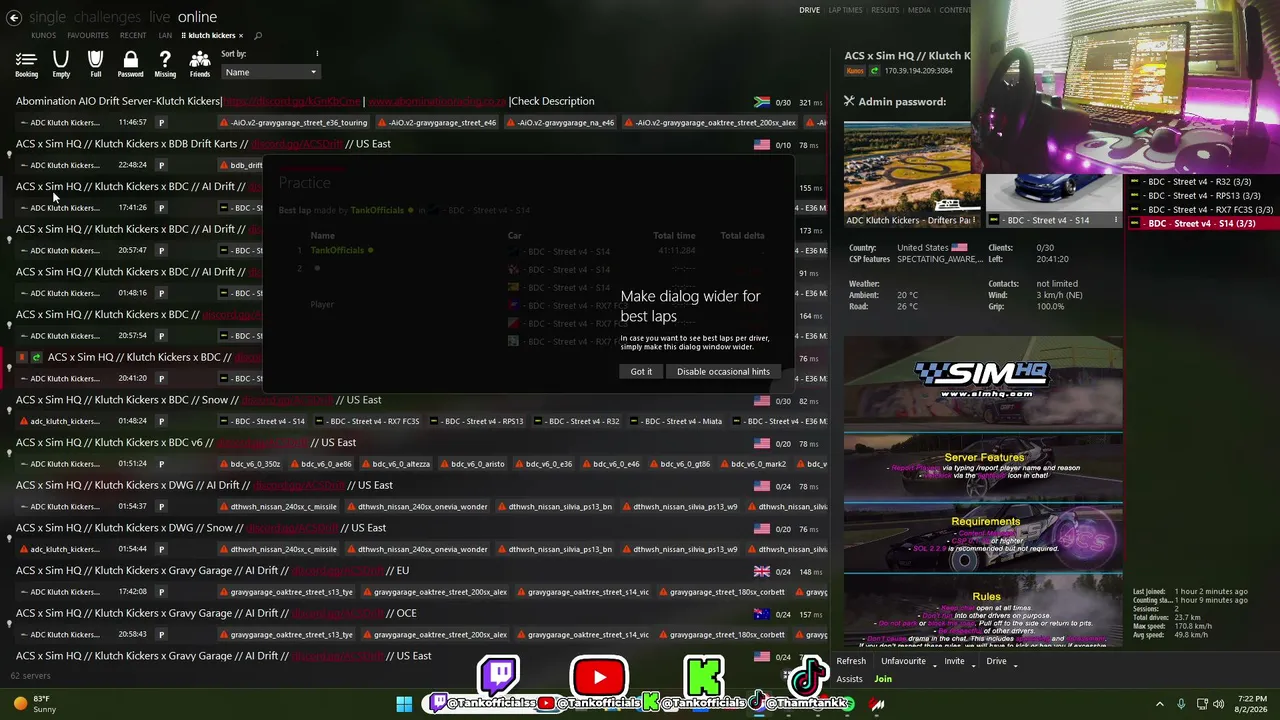The height and width of the screenshot is (720, 1280).
Task: Open the Assists options
Action: click(849, 679)
